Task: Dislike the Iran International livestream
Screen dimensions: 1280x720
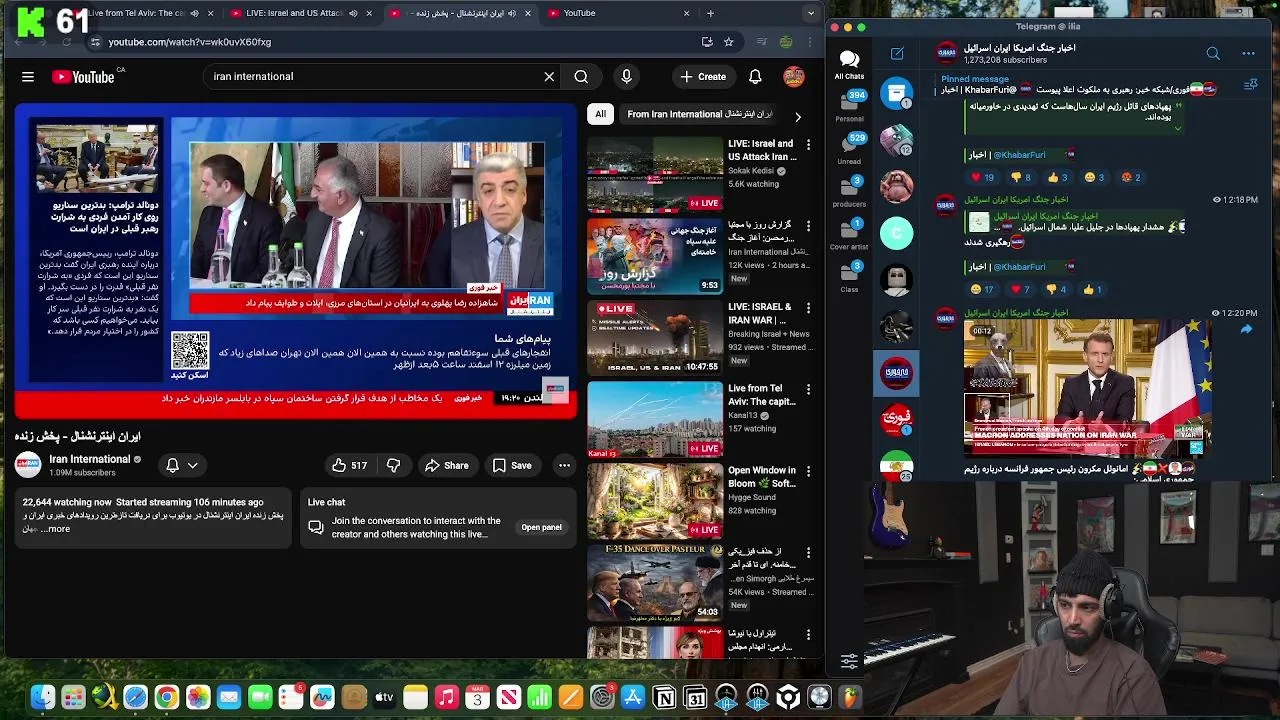Action: coord(393,465)
